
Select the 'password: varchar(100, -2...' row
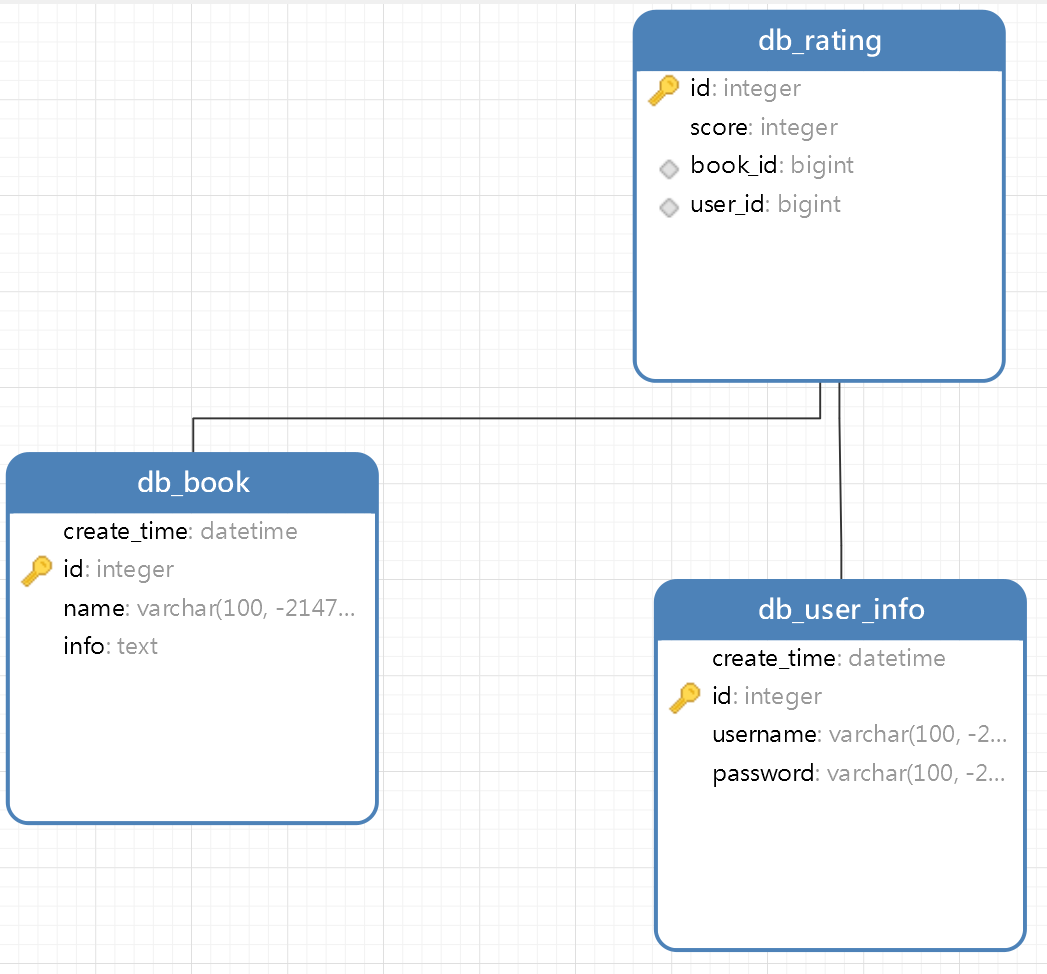[x=841, y=773]
